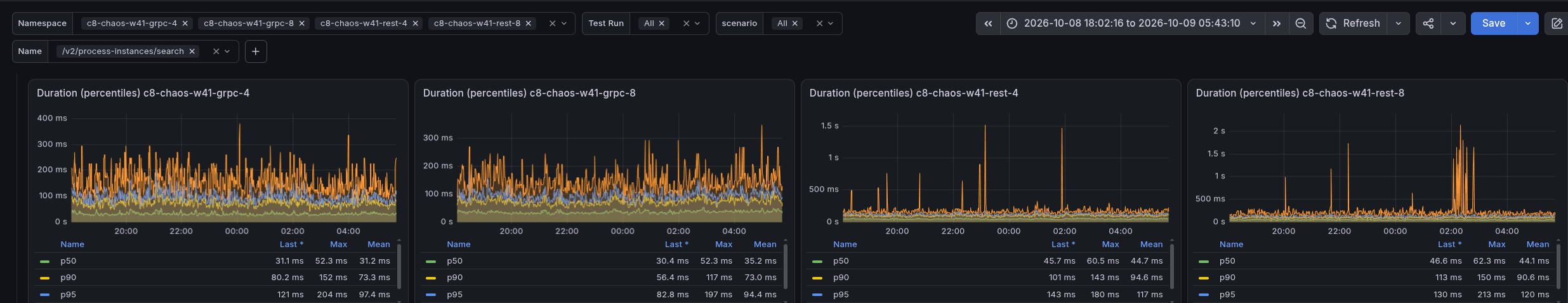The height and width of the screenshot is (303, 1568).
Task: Toggle p95 series in grpc-4 panel
Action: [x=69, y=295]
